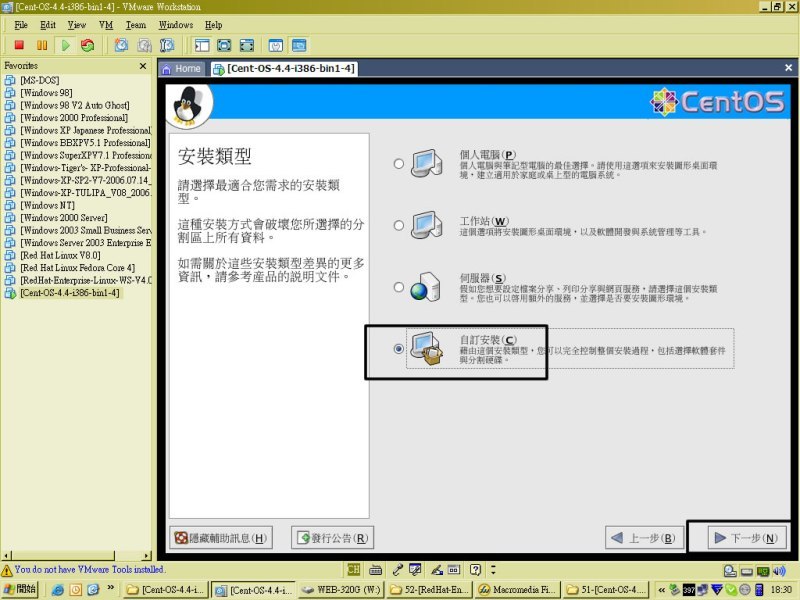Open Macromedia Fireworks taskbar button

pos(518,590)
